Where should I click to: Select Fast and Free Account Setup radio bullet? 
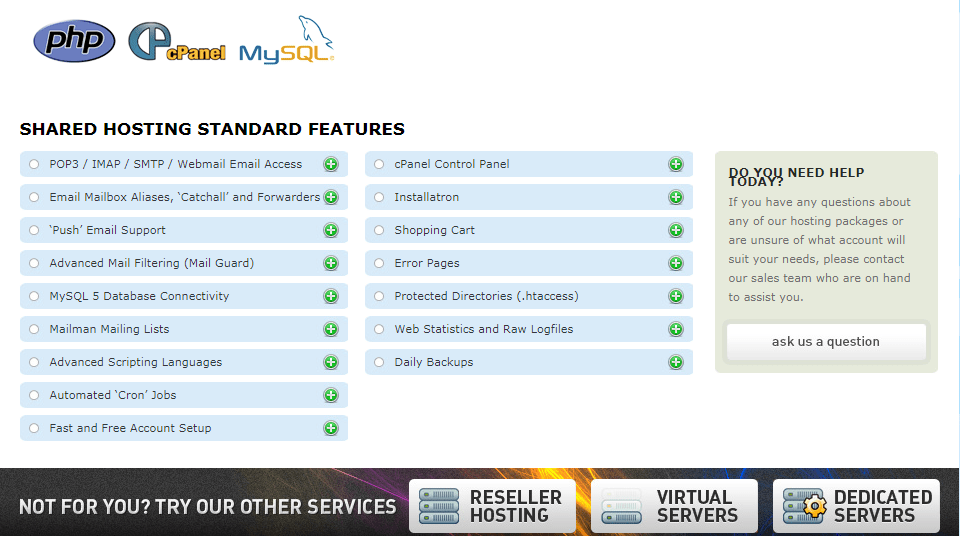[34, 428]
